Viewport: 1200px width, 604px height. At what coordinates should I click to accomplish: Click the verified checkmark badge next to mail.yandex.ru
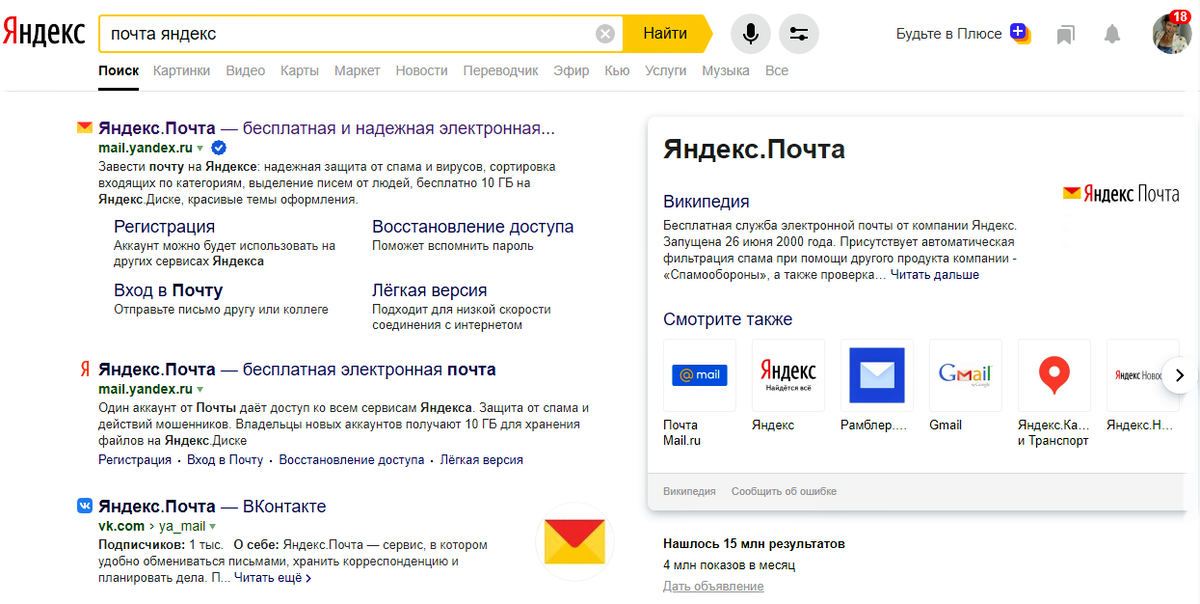pyautogui.click(x=218, y=148)
